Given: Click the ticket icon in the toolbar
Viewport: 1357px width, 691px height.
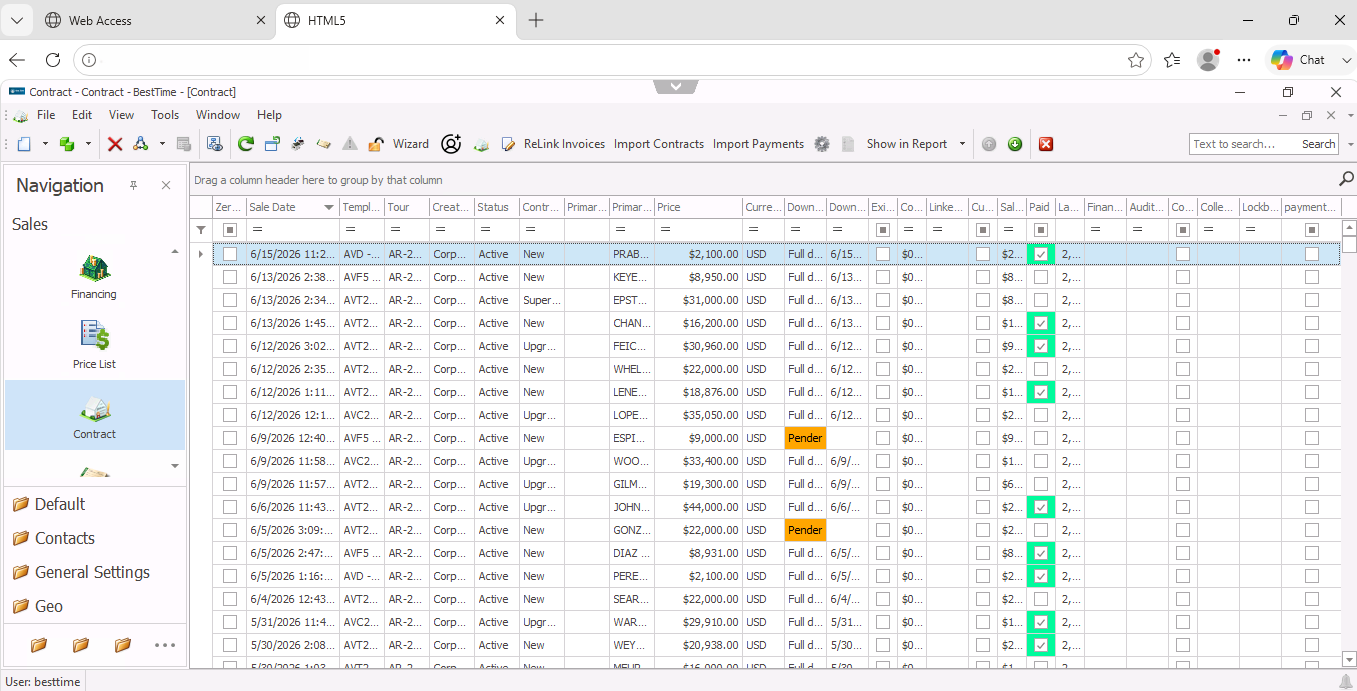Looking at the screenshot, I should click(324, 144).
